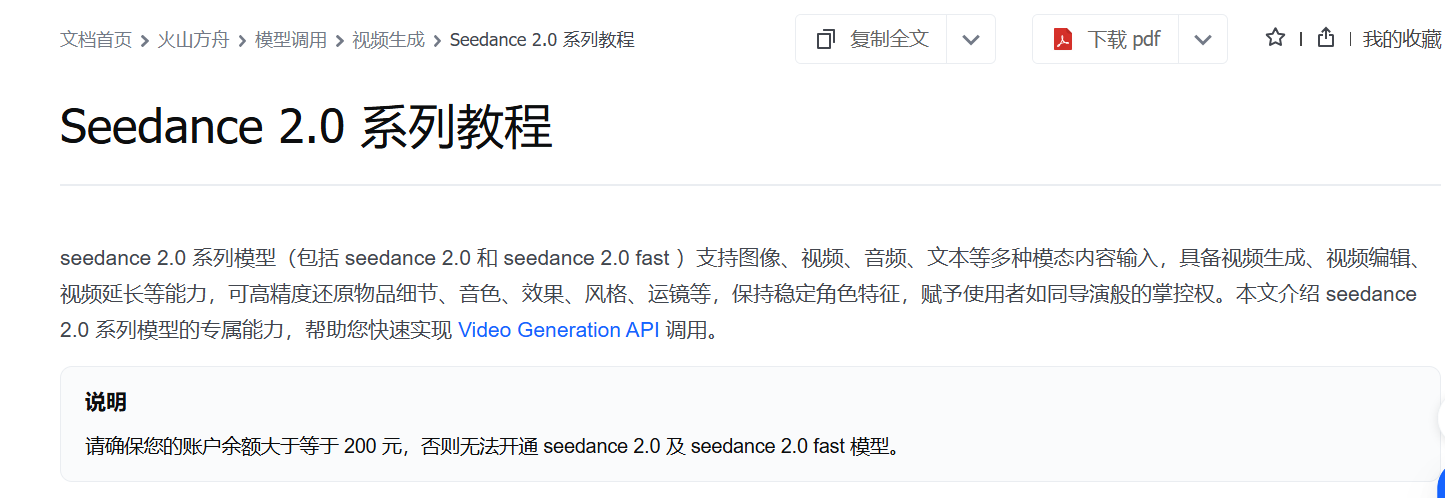
Task: Select the 视频生成 breadcrumb link
Action: (388, 40)
